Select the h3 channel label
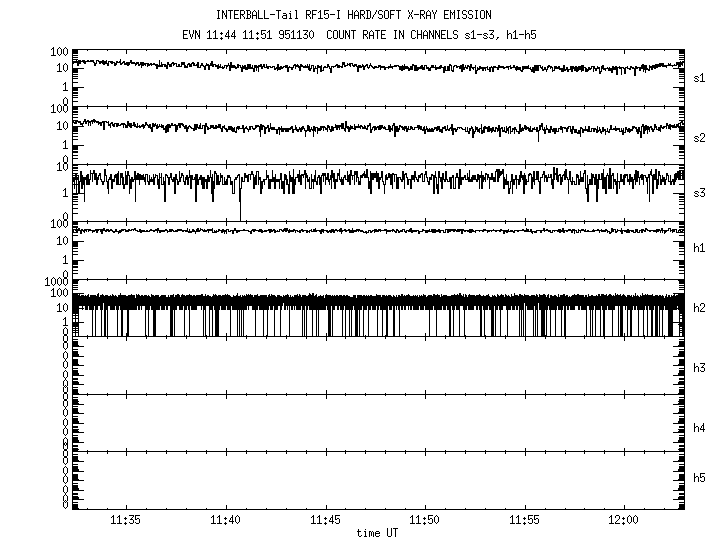The height and width of the screenshot is (550, 720). (700, 366)
